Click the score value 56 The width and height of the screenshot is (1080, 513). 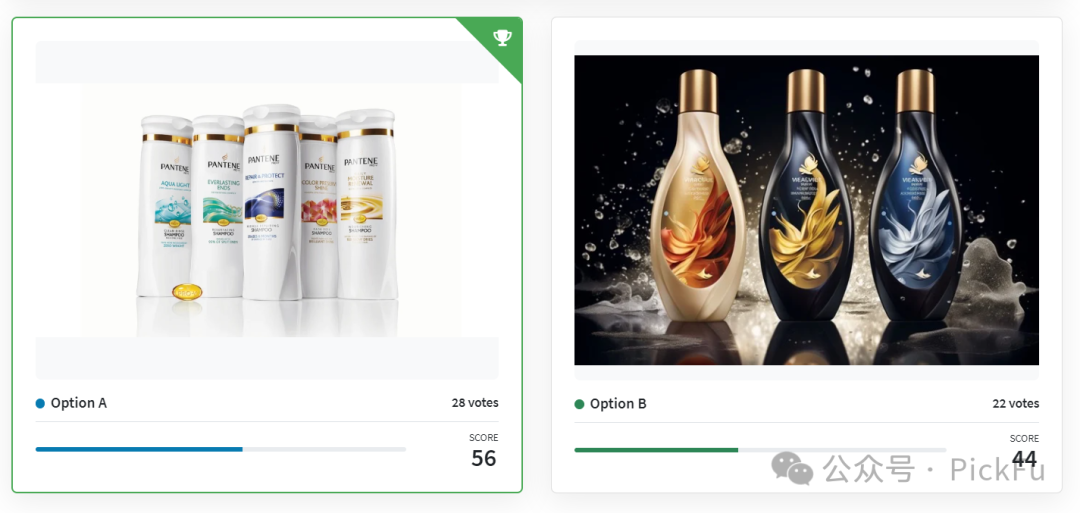[x=484, y=459]
